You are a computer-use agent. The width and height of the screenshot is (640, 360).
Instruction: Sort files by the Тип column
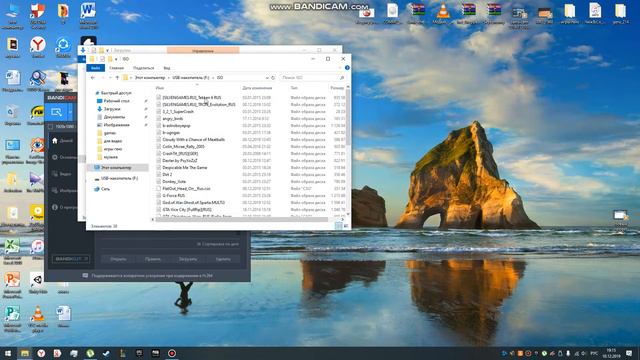[294, 88]
